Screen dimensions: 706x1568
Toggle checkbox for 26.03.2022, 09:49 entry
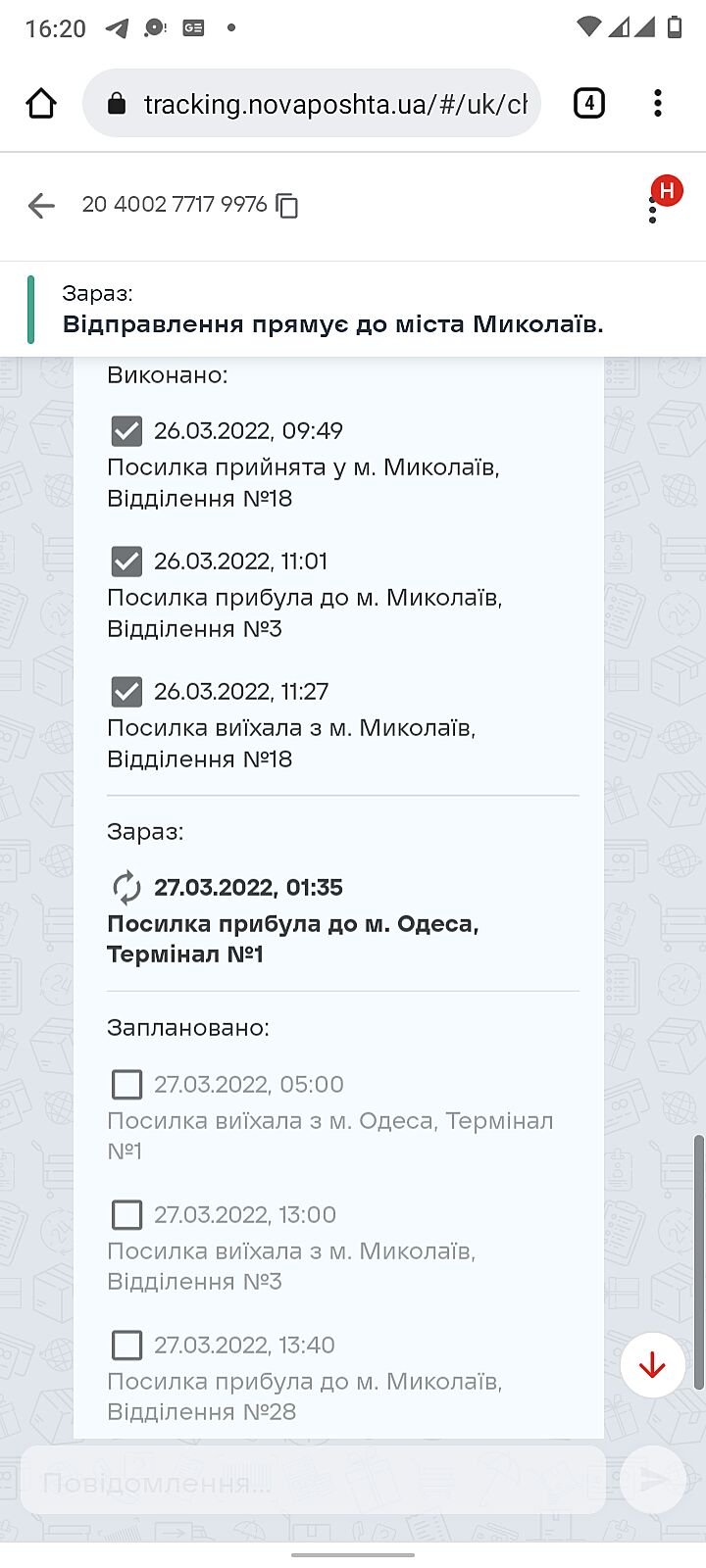pos(126,431)
